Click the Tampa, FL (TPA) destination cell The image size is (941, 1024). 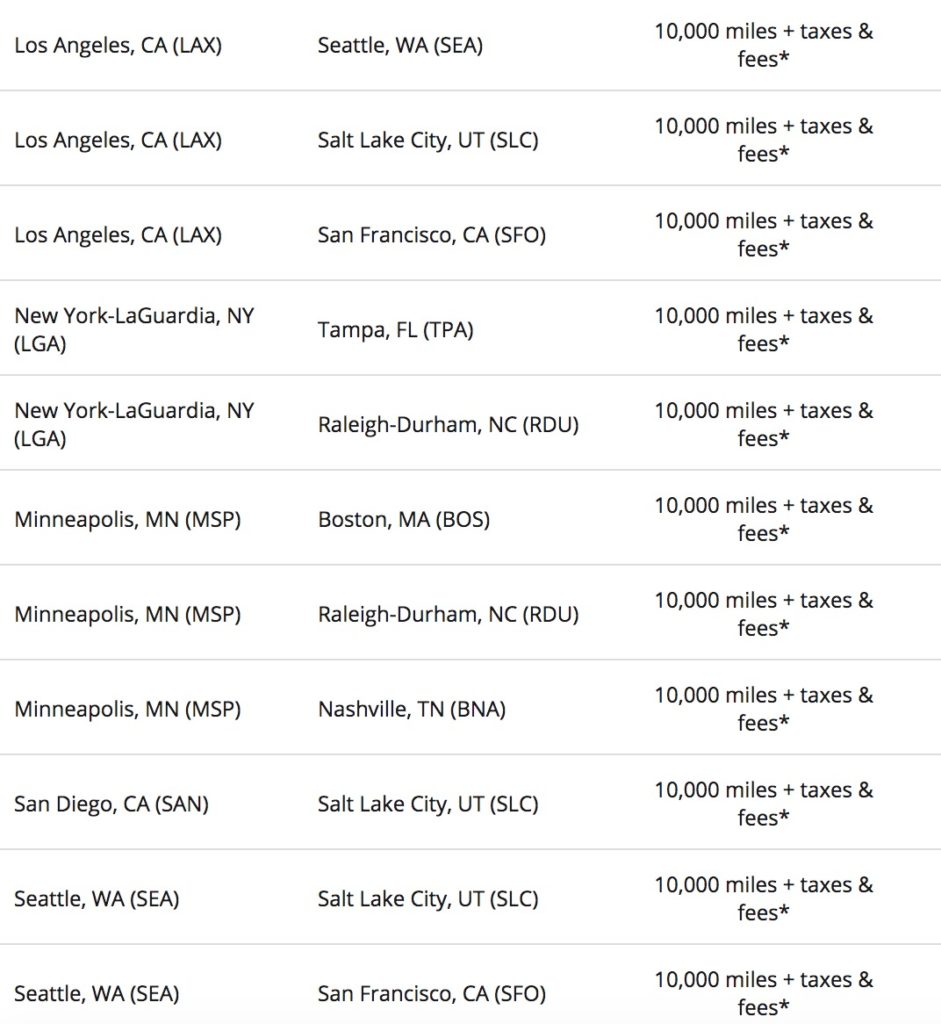coord(395,330)
